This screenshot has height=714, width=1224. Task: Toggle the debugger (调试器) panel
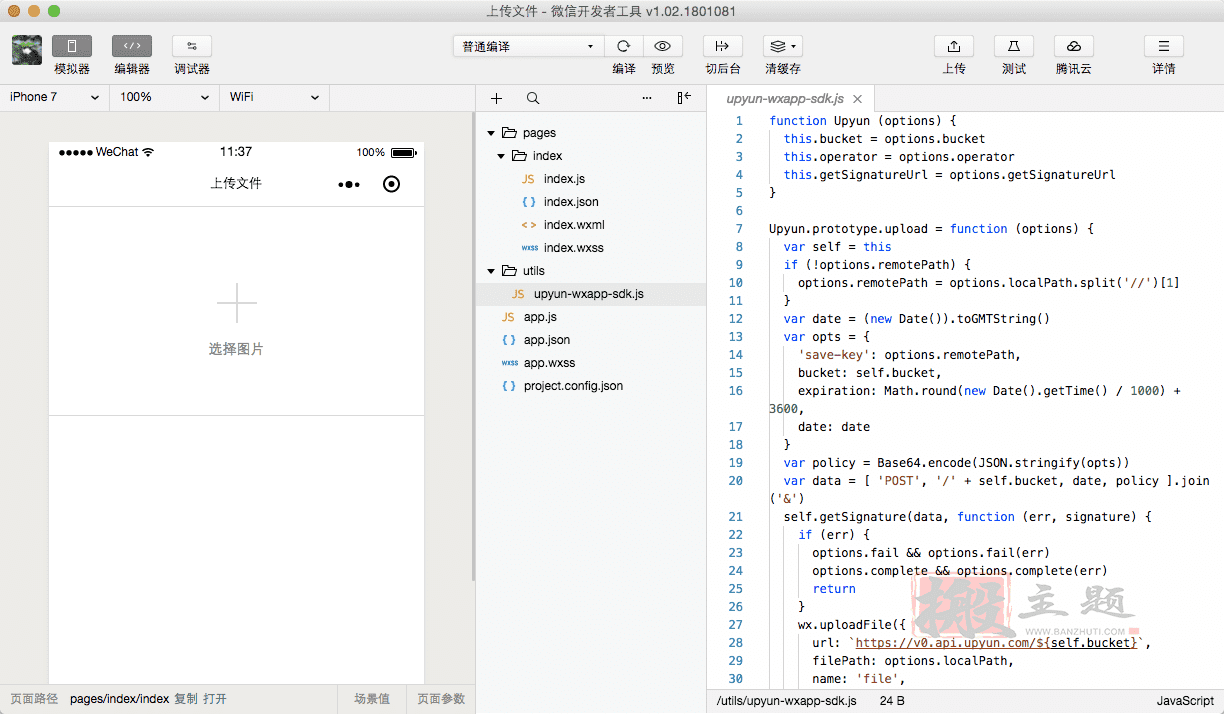coord(192,46)
